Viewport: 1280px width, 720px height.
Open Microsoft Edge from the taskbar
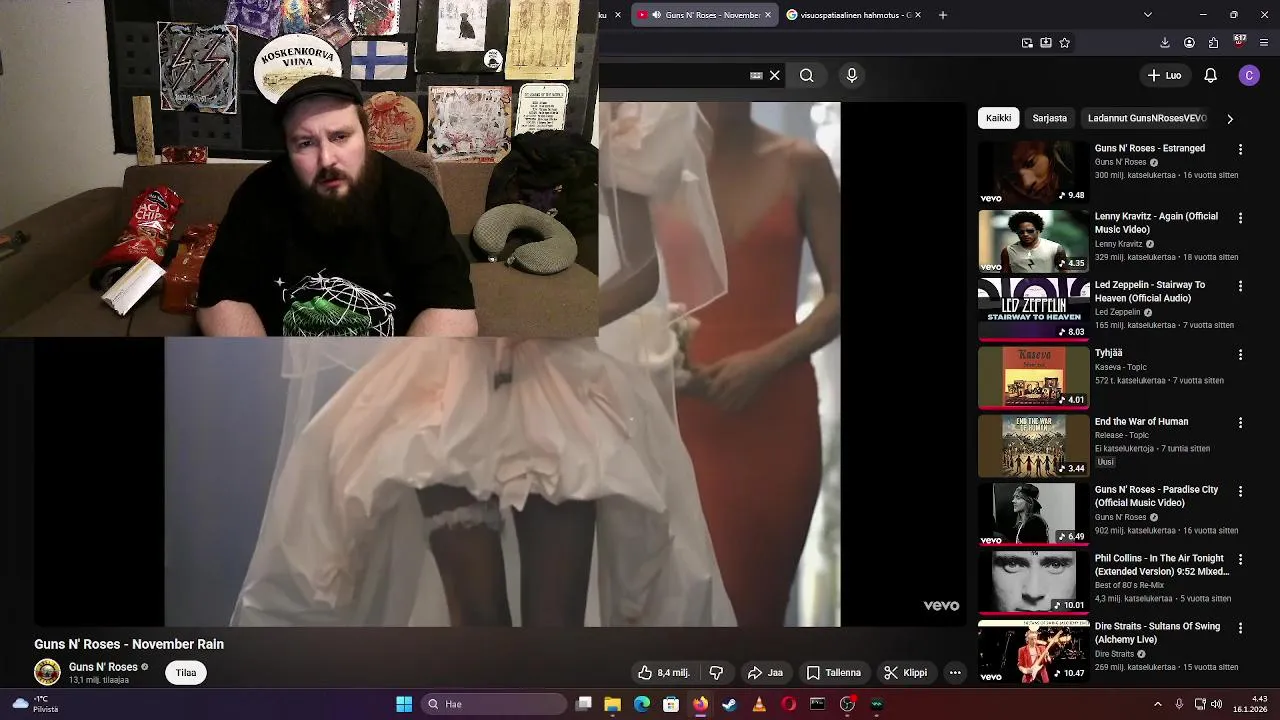[642, 704]
